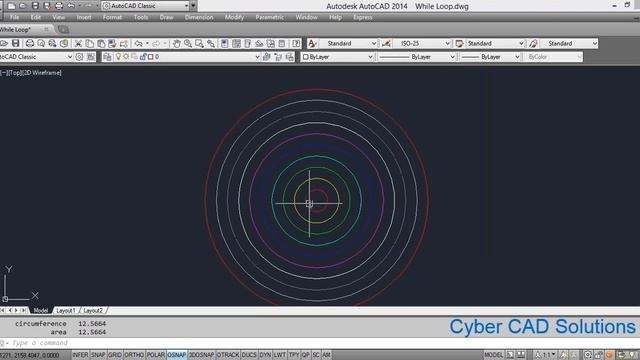Screen dimensions: 640x360
Task: Toggle OTRACK in status bar
Action: (228, 355)
